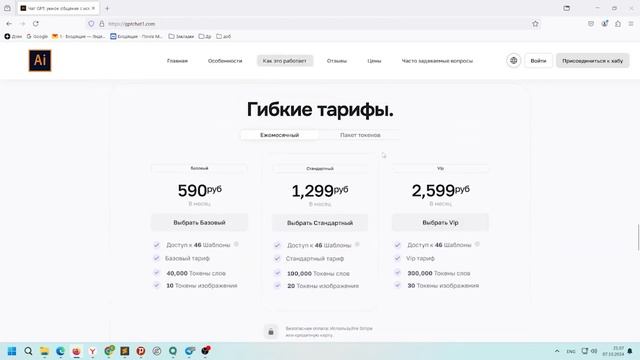Click the 2,599 руб price

click(440, 190)
